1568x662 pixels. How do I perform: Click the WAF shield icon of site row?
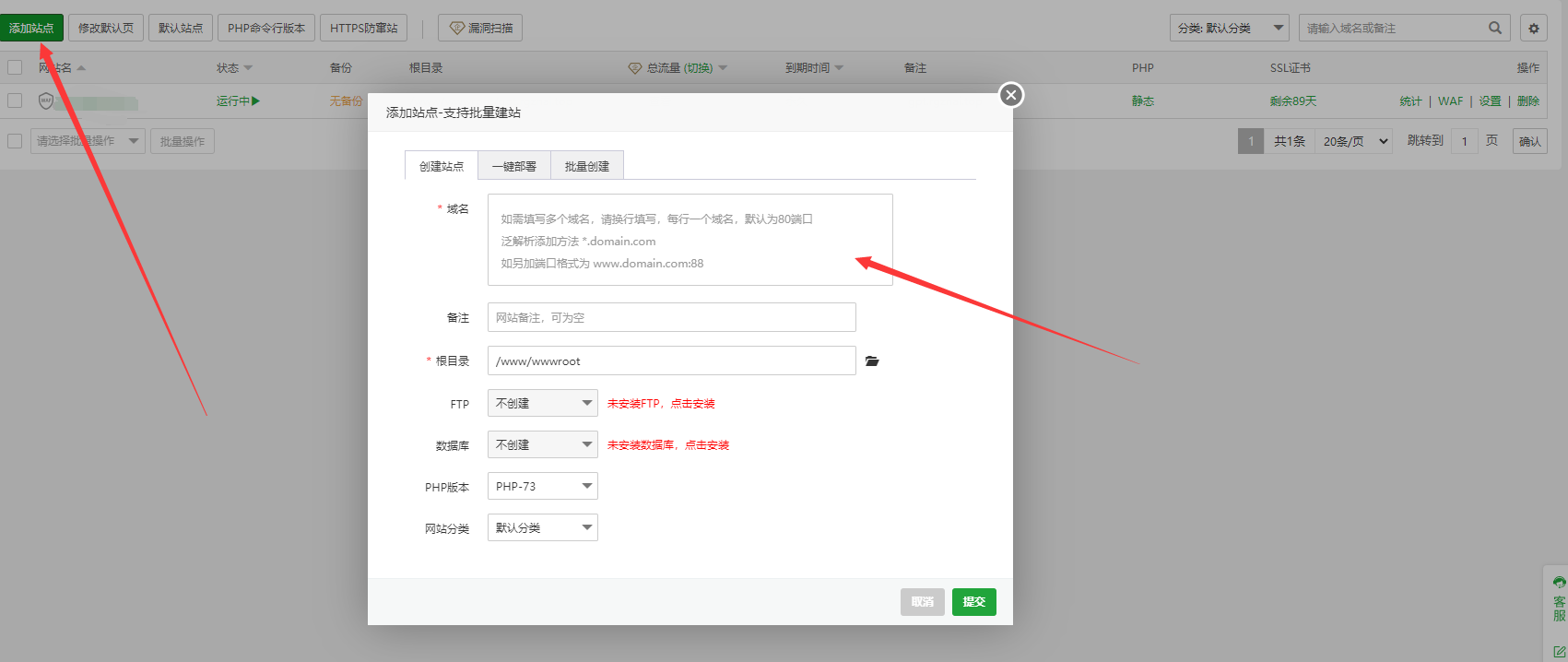click(x=46, y=100)
